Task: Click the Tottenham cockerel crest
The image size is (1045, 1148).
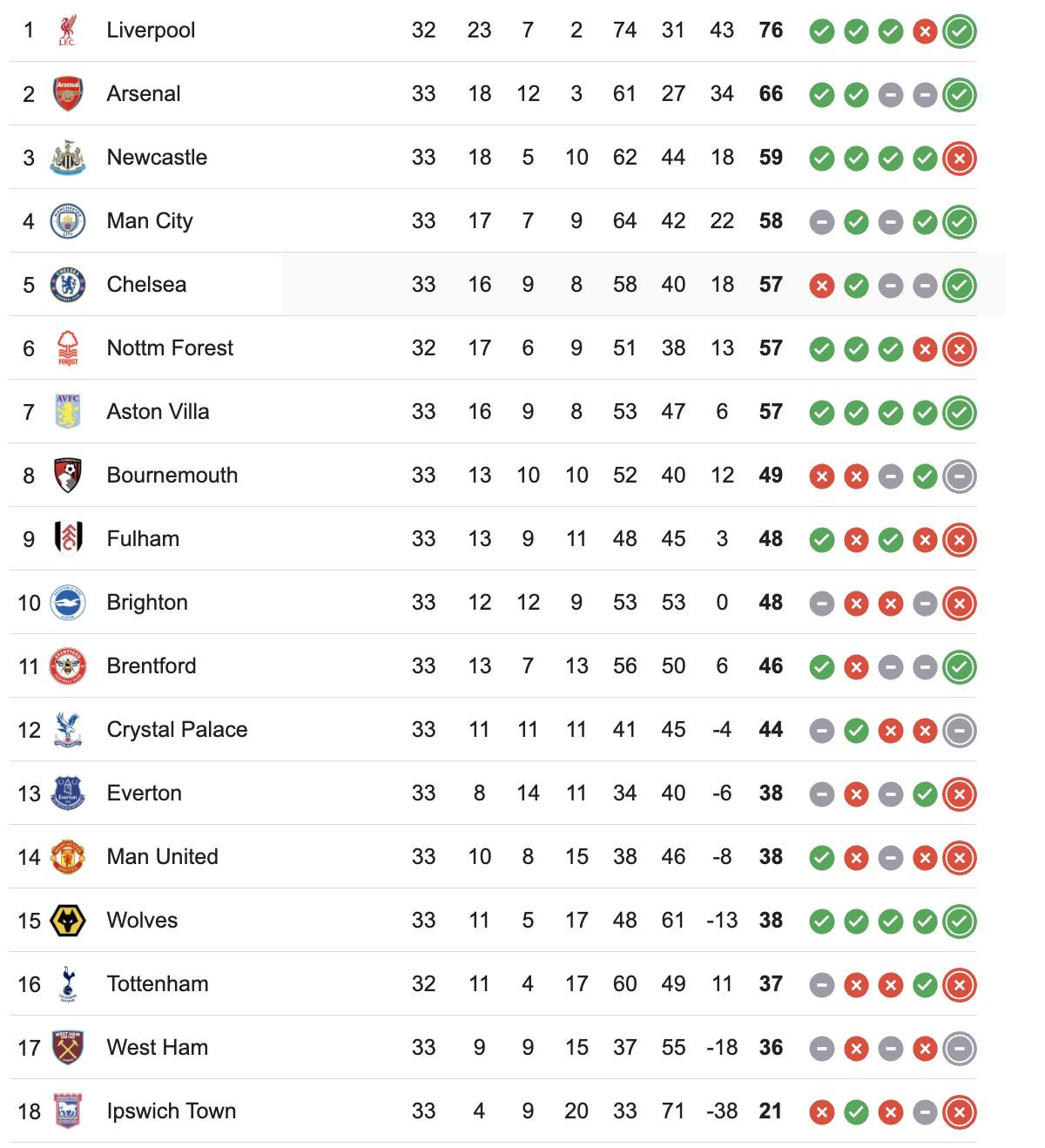Action: (67, 984)
